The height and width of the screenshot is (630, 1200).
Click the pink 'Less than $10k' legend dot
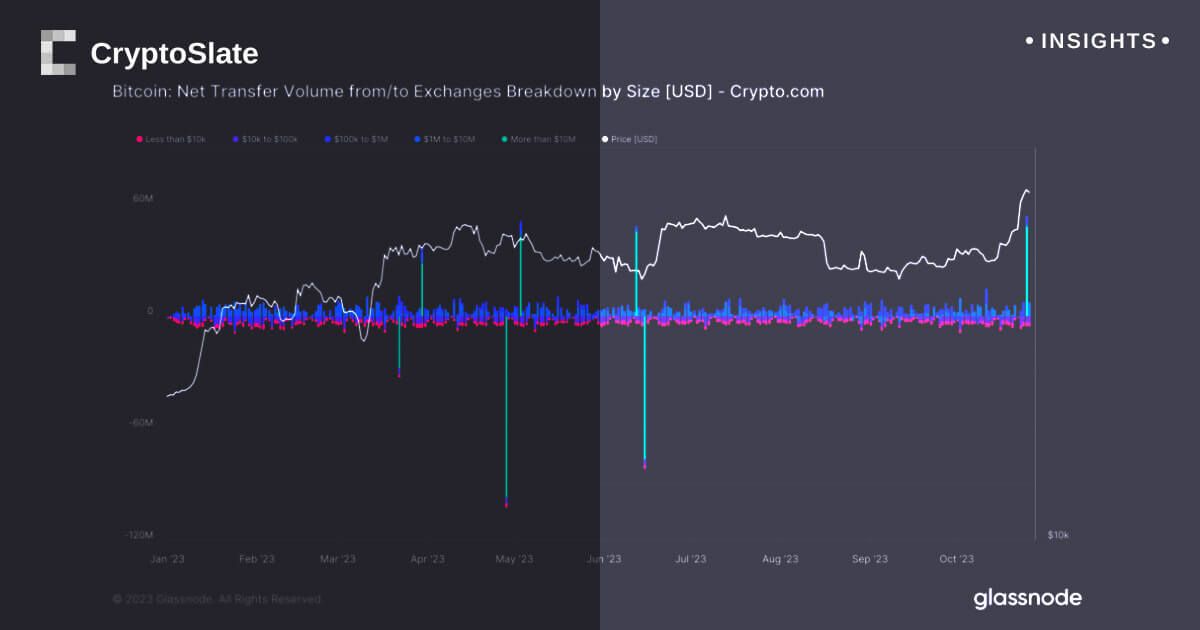[x=139, y=139]
